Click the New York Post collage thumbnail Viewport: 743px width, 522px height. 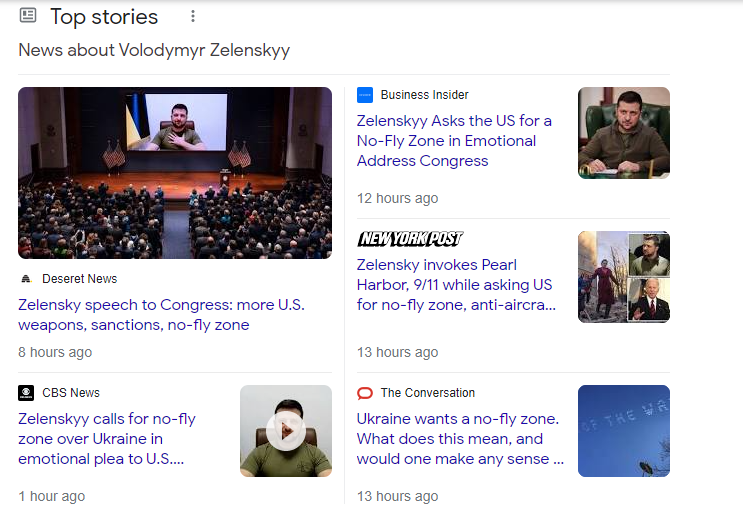[x=623, y=277]
